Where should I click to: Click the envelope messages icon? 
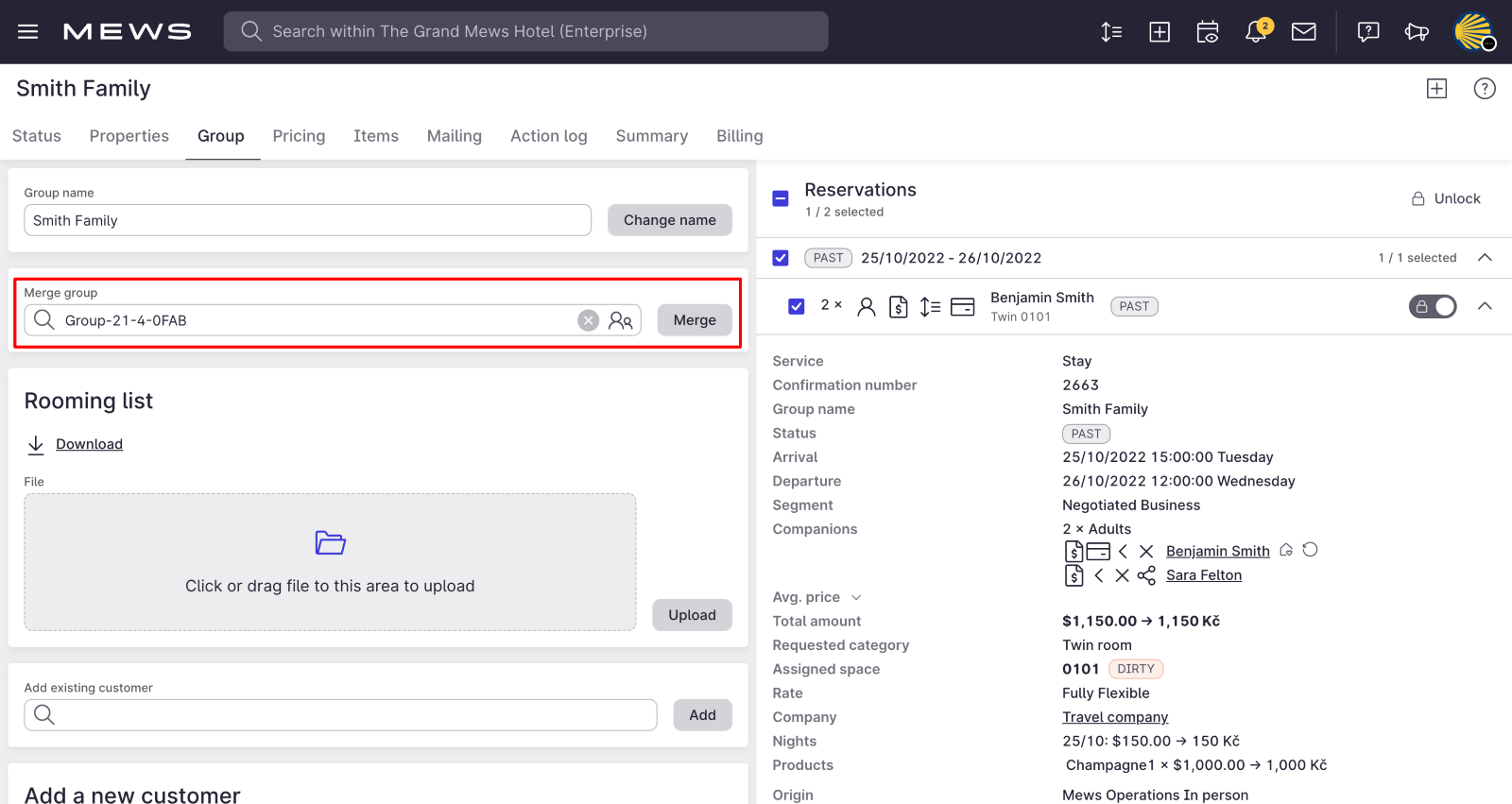coord(1304,32)
